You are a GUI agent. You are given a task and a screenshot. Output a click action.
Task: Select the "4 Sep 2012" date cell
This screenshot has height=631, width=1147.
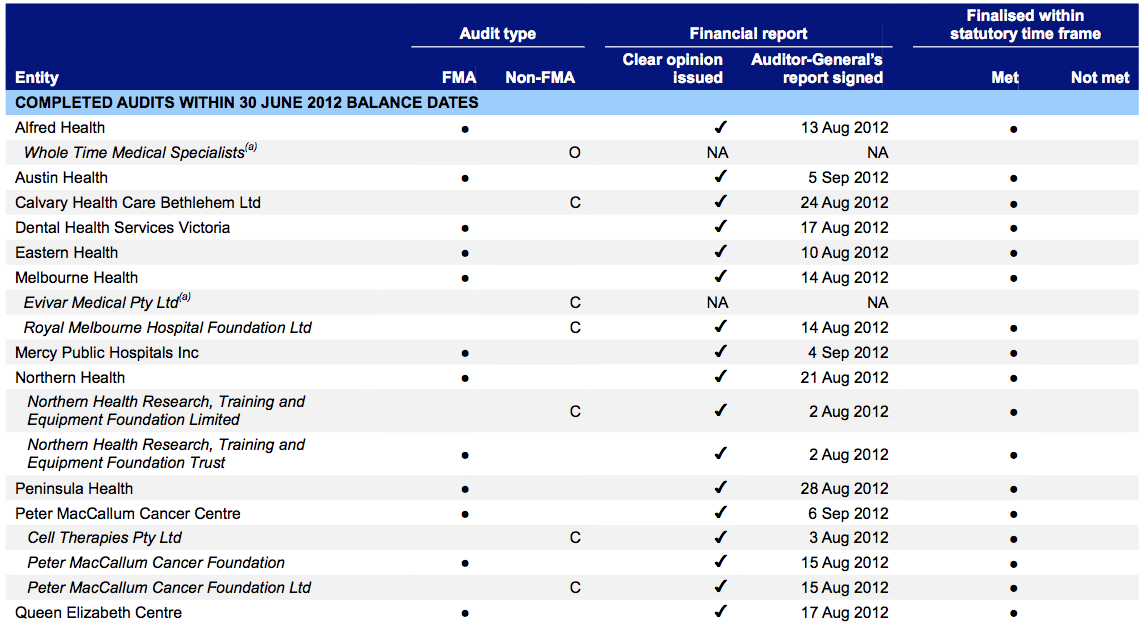[x=849, y=352]
